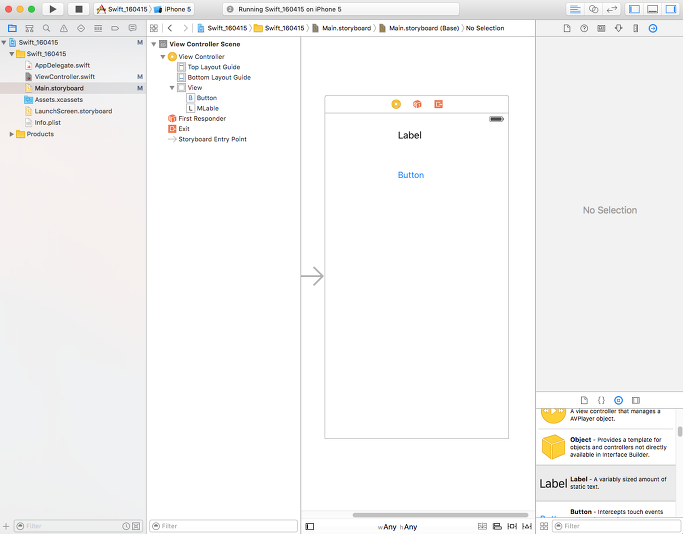Screen dimensions: 683x534
Task: Switch to Version editor mode
Action: [612, 9]
